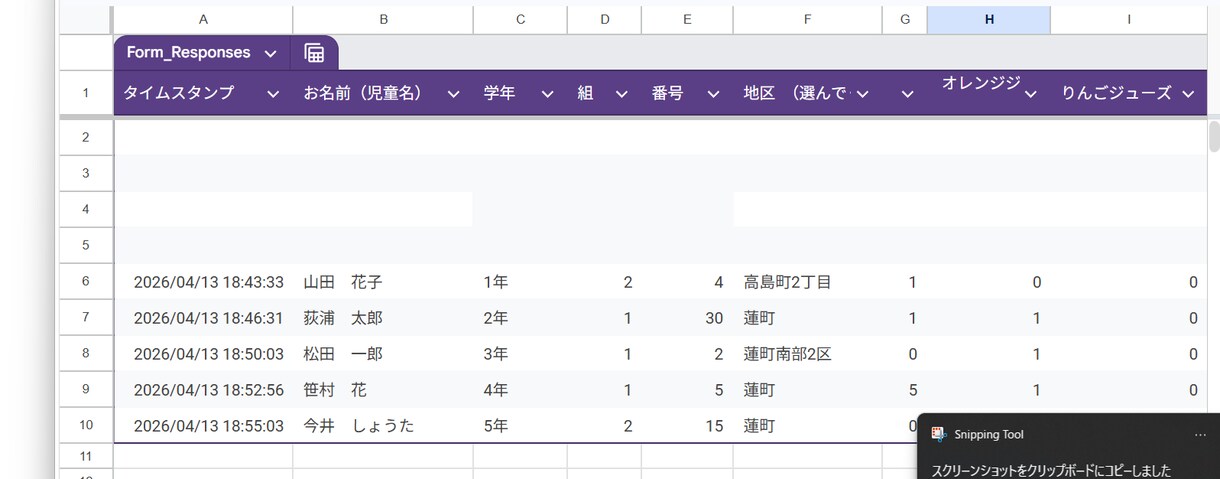Open the table view calculator icon
Screen dimensions: 1220x479
pos(314,53)
